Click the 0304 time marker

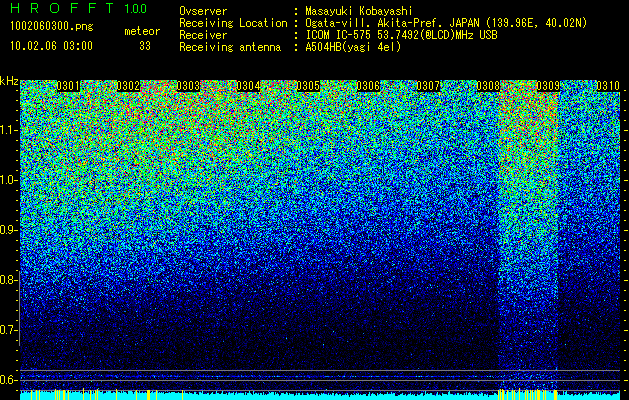pos(248,86)
